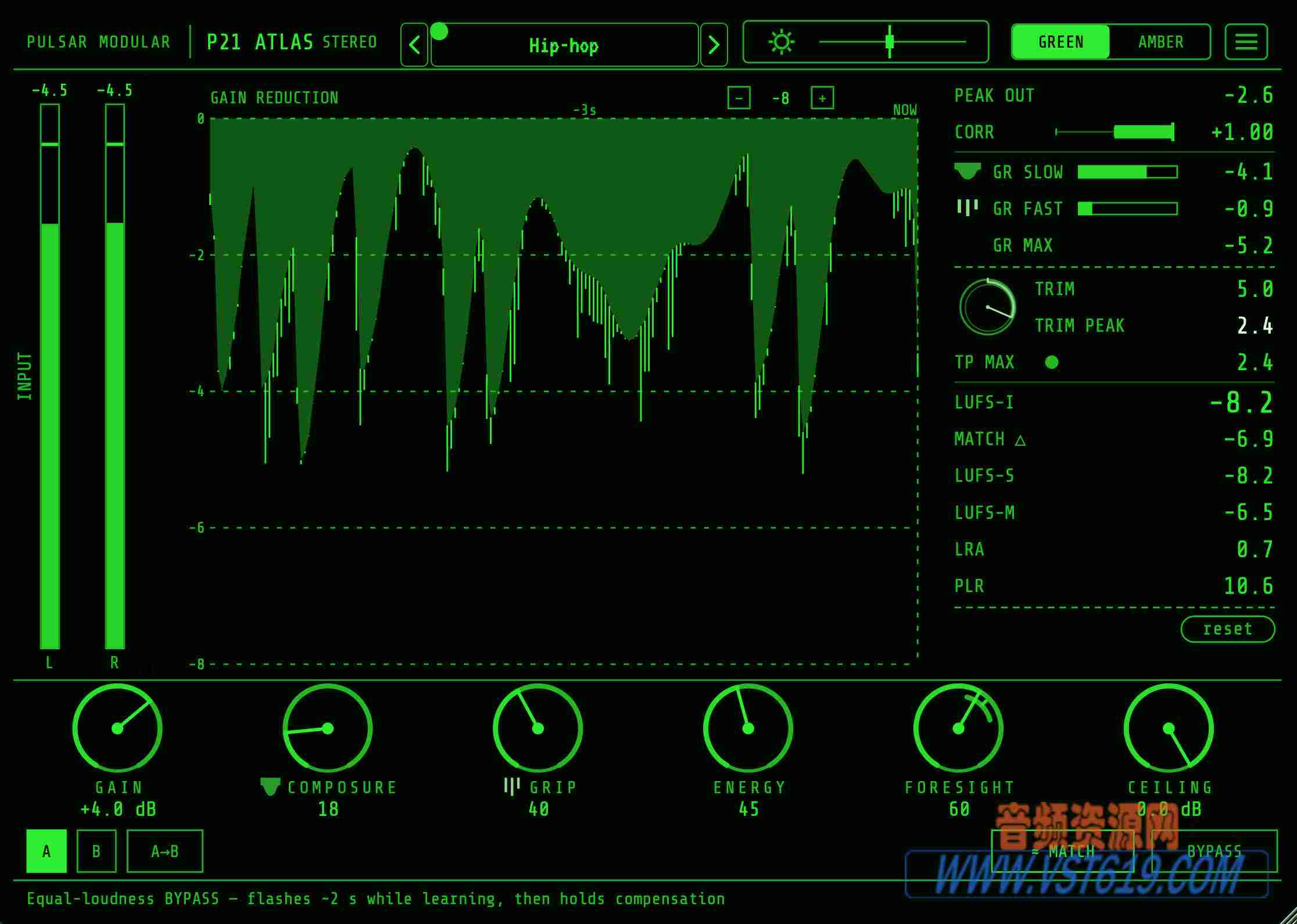Screen dimensions: 1297x924
Task: Click the left input level meter
Action: tap(50, 377)
